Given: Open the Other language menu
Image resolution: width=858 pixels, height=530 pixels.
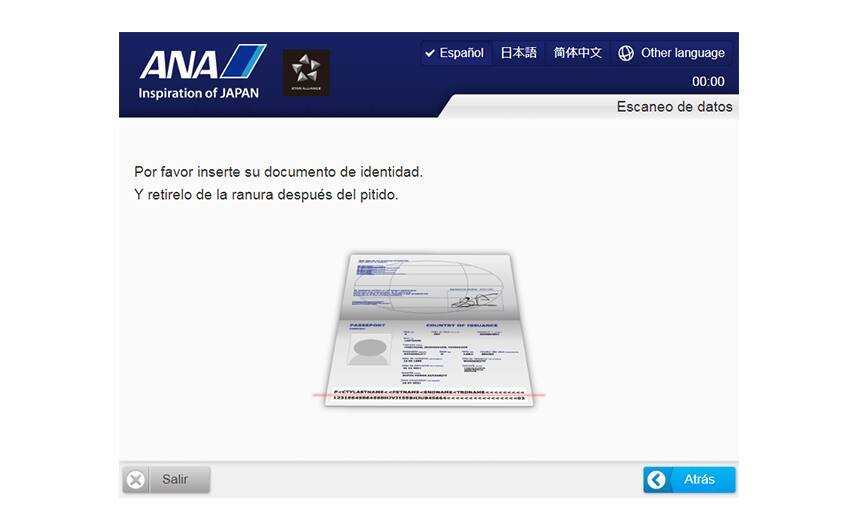Looking at the screenshot, I should [671, 53].
